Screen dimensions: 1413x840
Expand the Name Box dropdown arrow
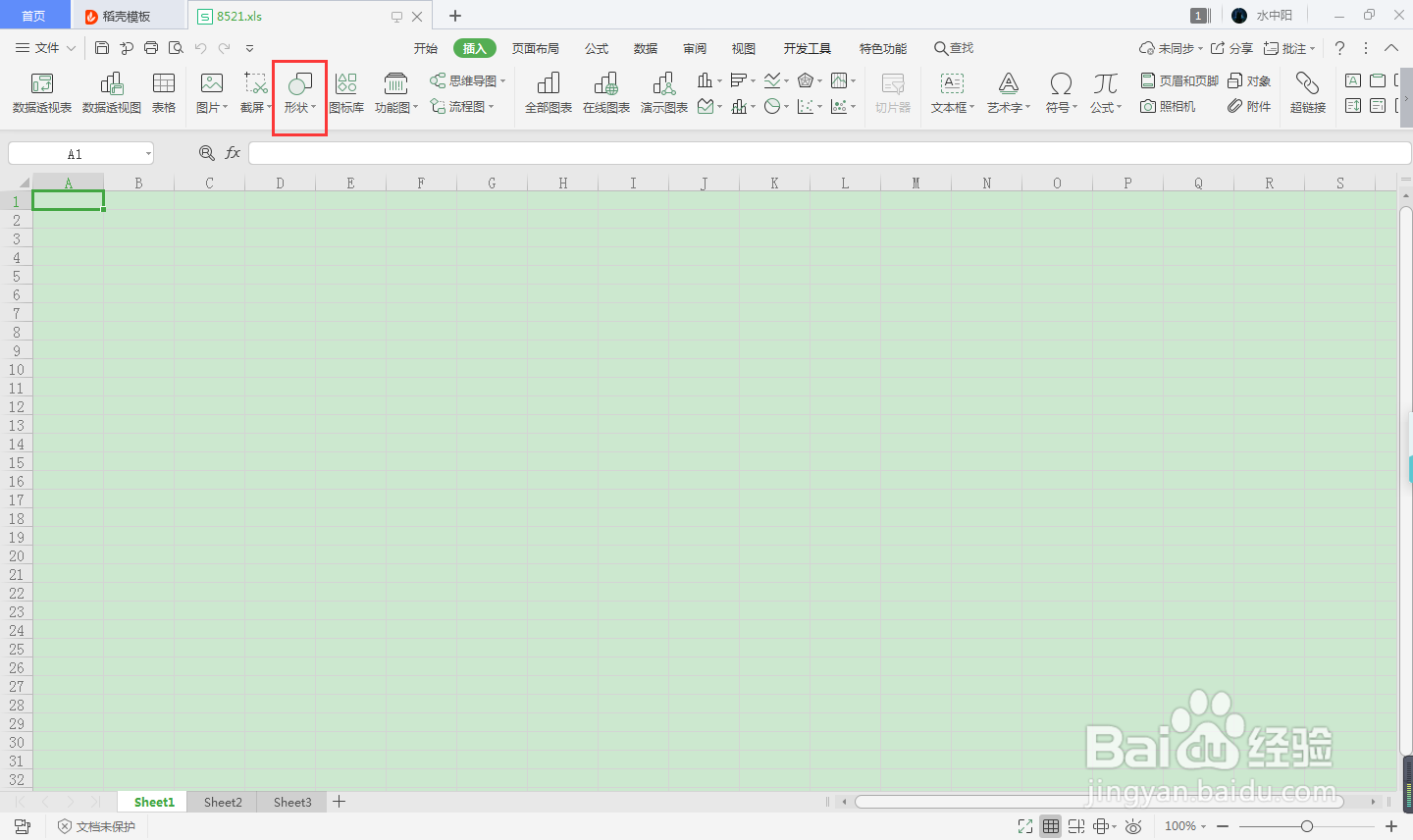148,154
